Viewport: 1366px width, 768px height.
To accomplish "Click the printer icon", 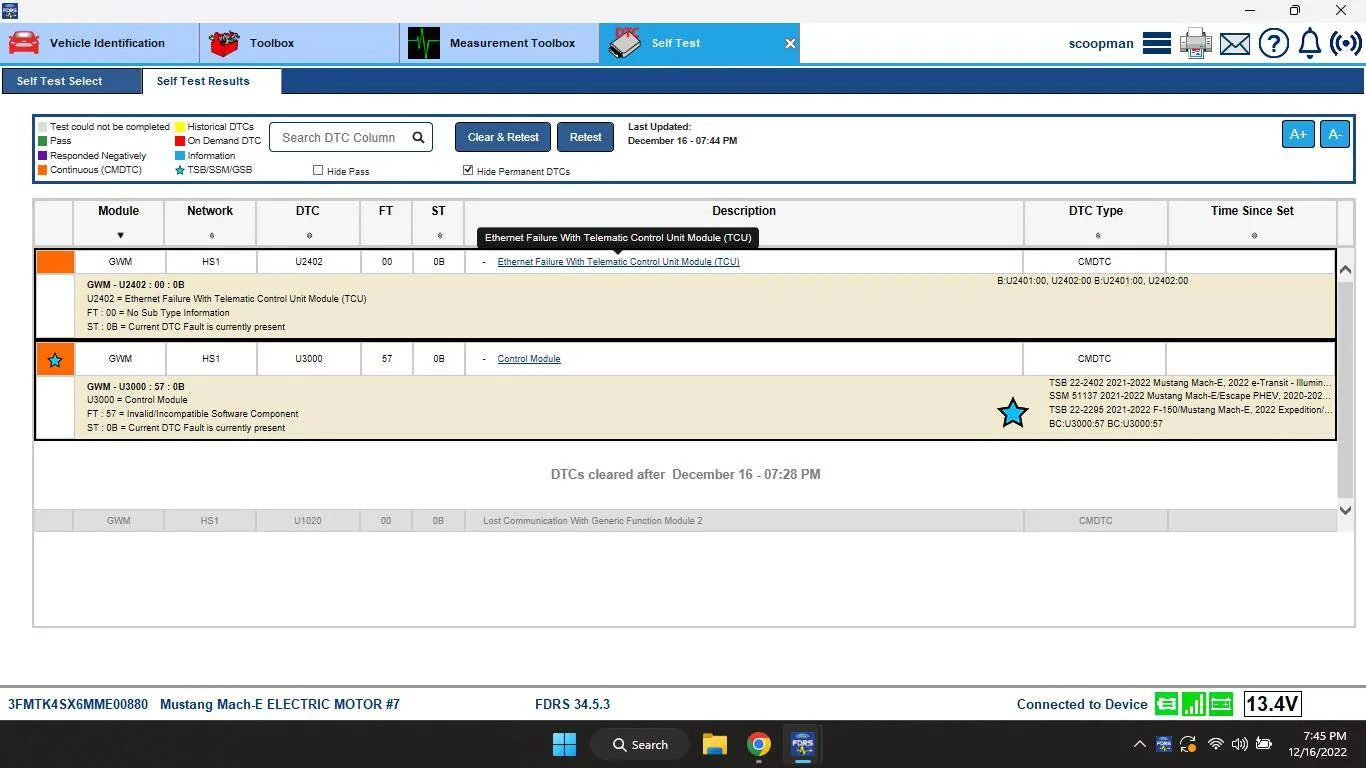I will 1195,43.
